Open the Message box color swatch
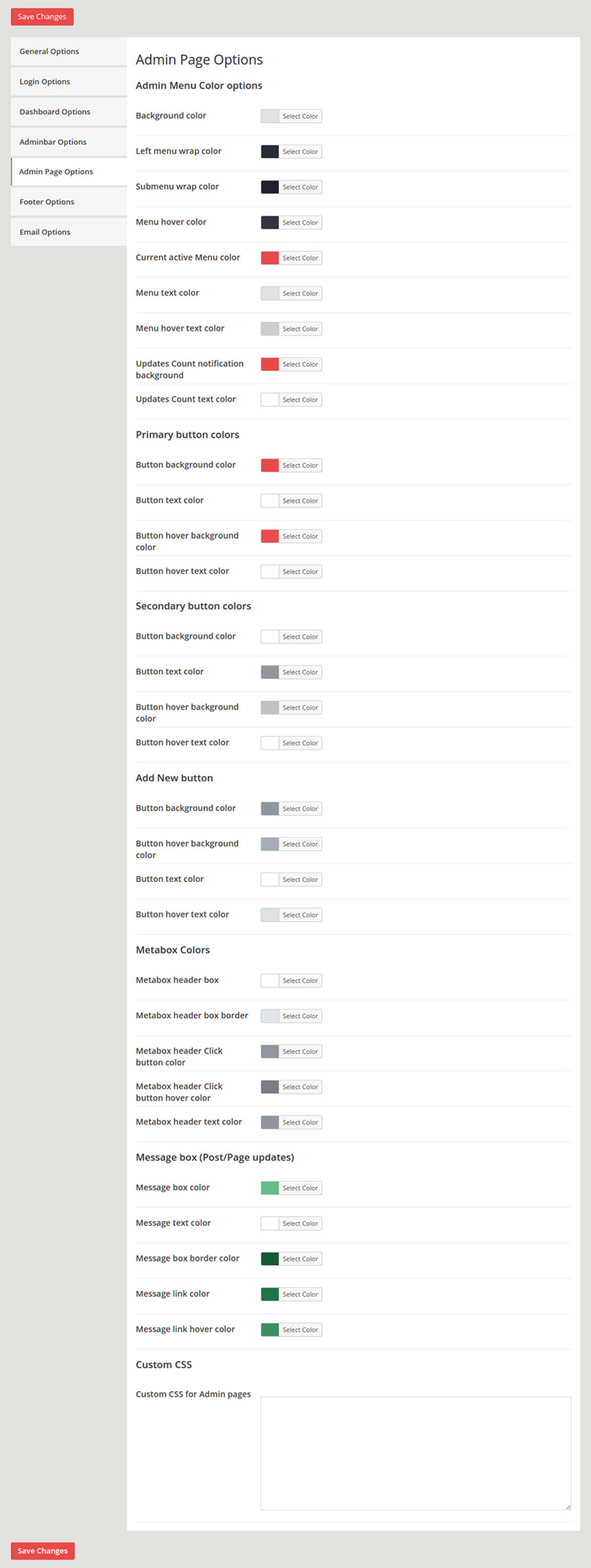The width and height of the screenshot is (591, 1568). pos(270,1188)
